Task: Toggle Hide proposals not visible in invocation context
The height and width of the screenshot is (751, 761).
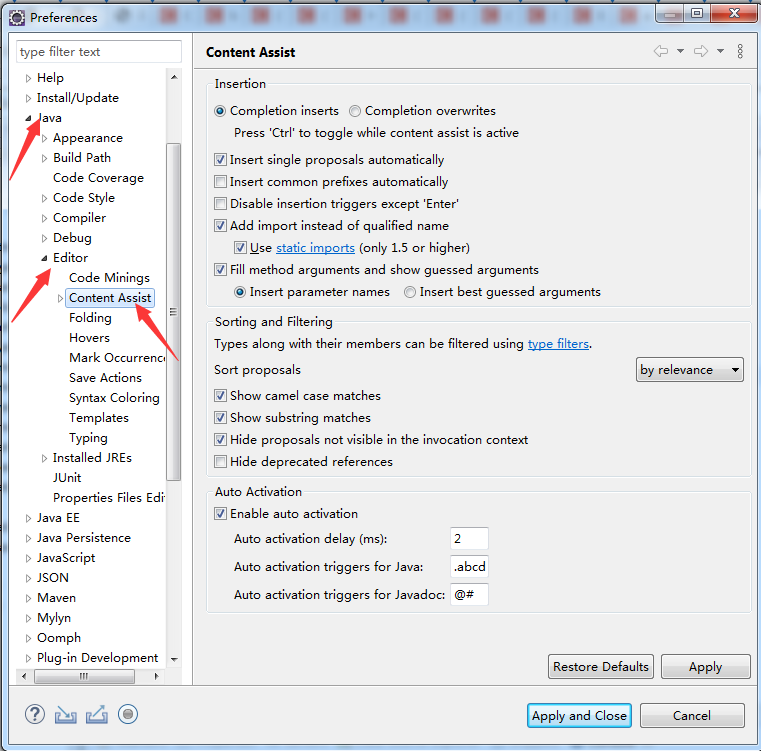Action: (x=220, y=440)
